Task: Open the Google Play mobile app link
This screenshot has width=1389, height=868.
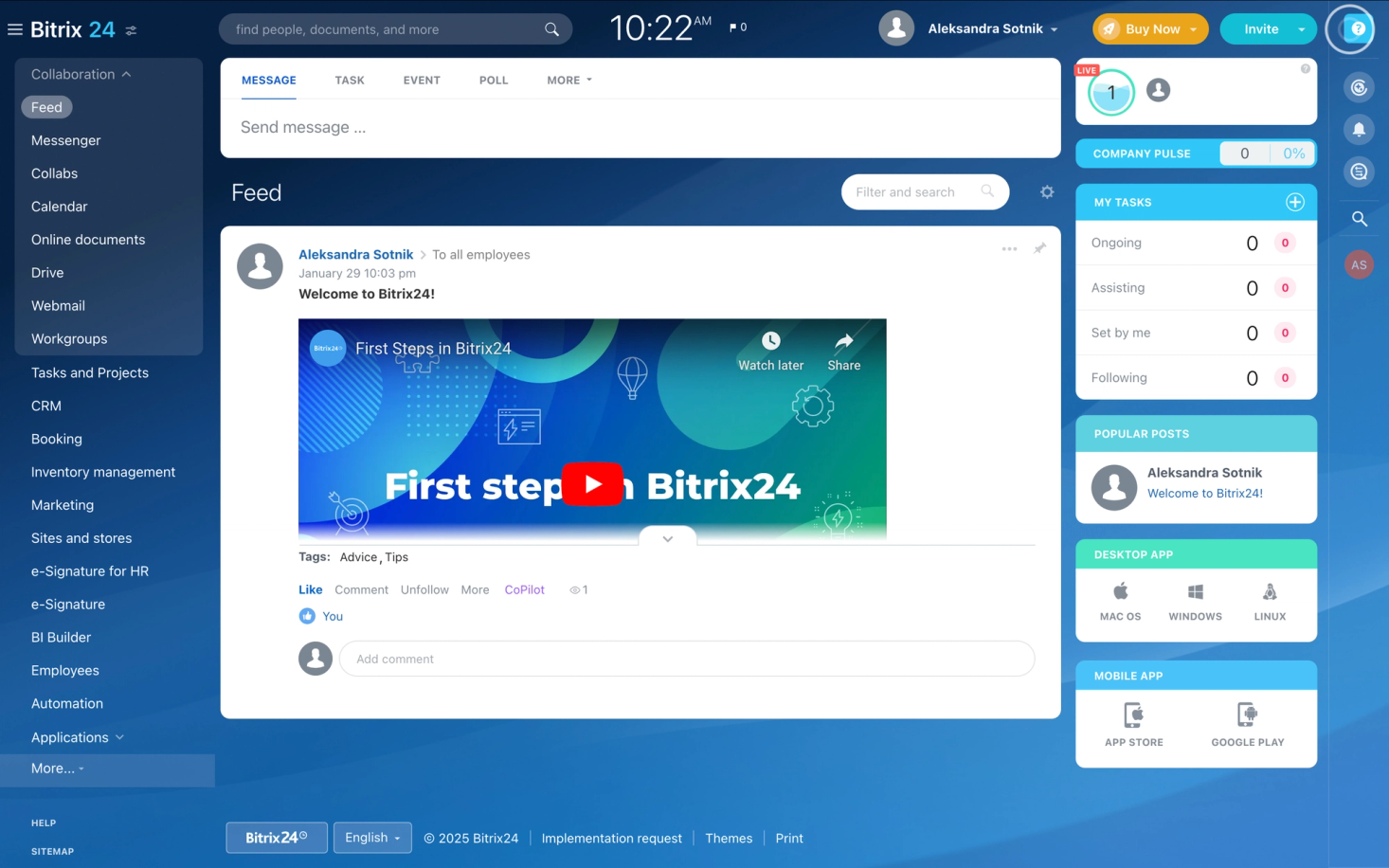Action: pos(1247,725)
